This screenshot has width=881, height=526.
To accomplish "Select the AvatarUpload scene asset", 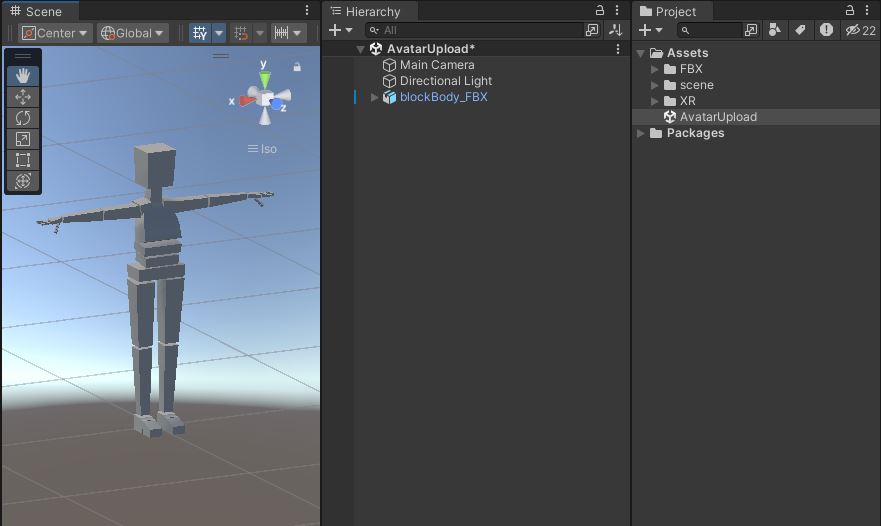I will (x=717, y=117).
